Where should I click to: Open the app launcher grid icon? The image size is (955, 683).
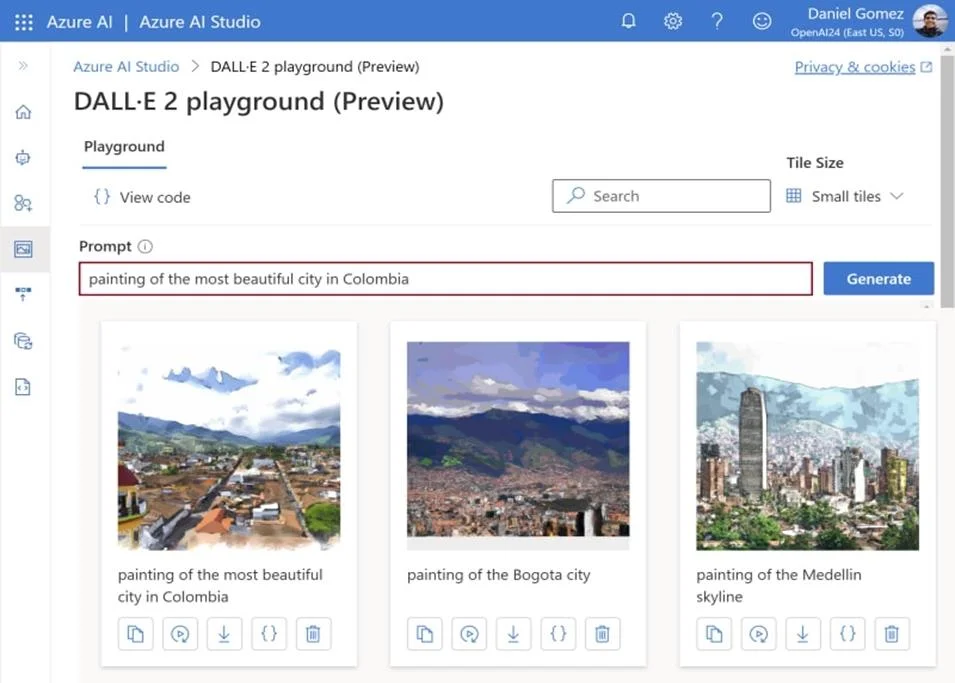click(24, 22)
